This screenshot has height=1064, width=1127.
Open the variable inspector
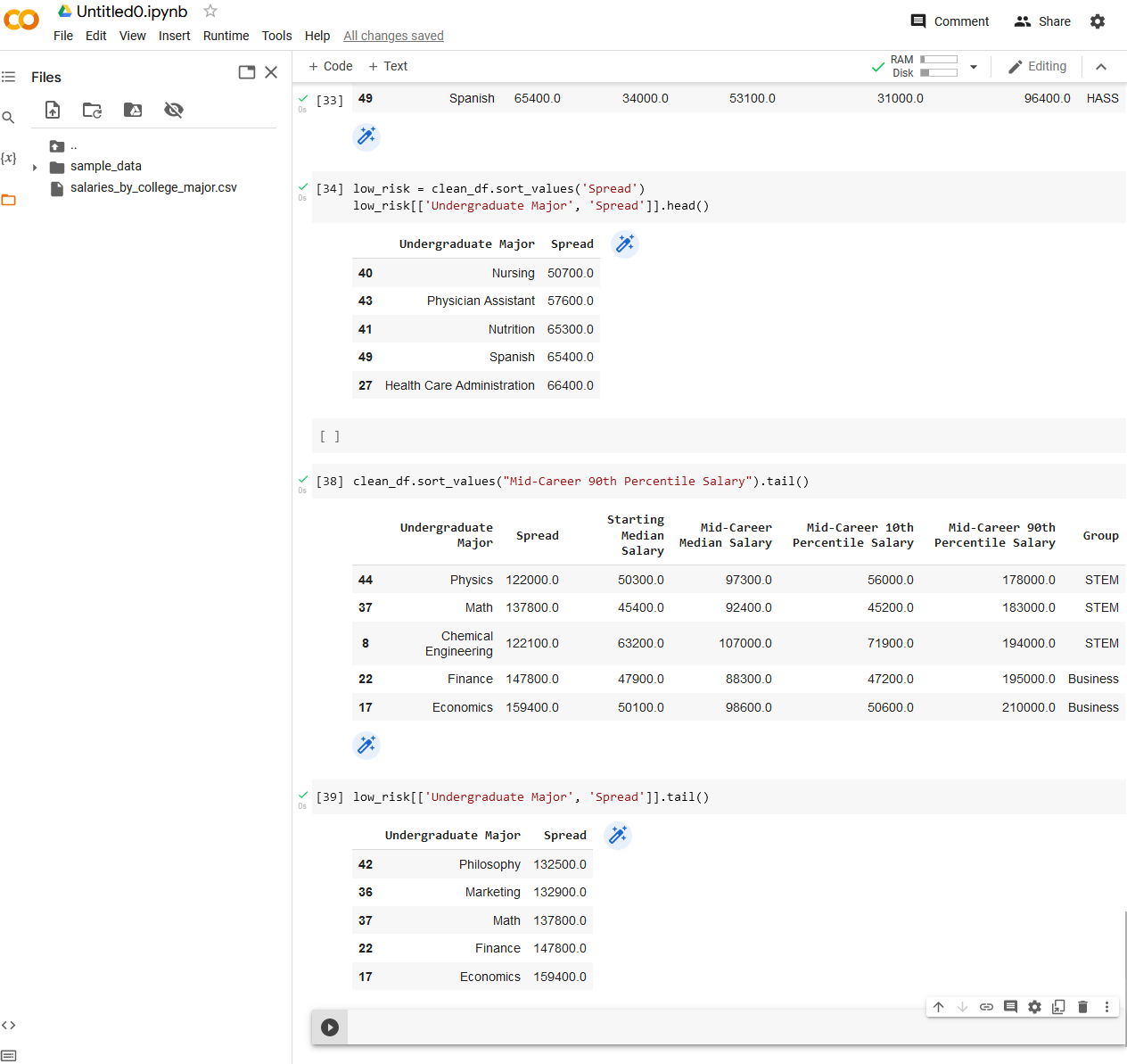(x=9, y=158)
